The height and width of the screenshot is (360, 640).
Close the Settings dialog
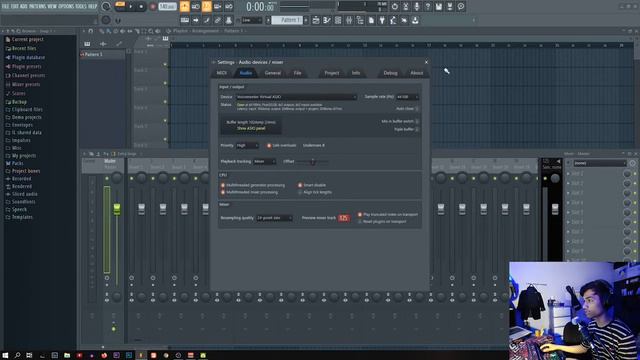coord(427,62)
